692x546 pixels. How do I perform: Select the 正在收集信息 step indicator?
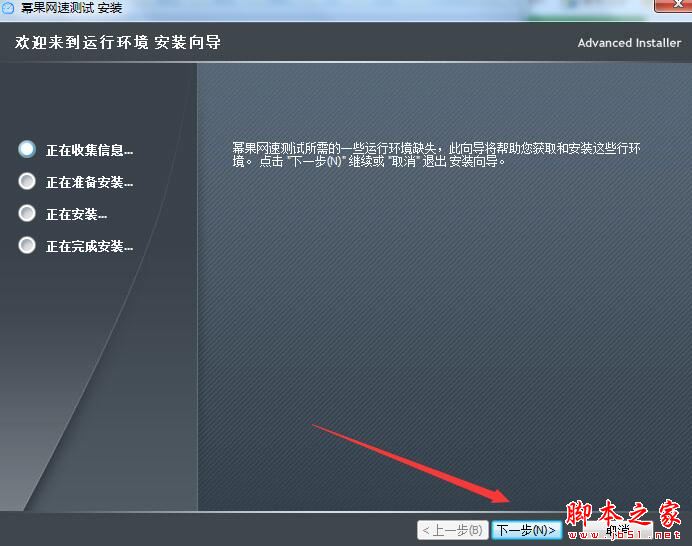[27, 149]
